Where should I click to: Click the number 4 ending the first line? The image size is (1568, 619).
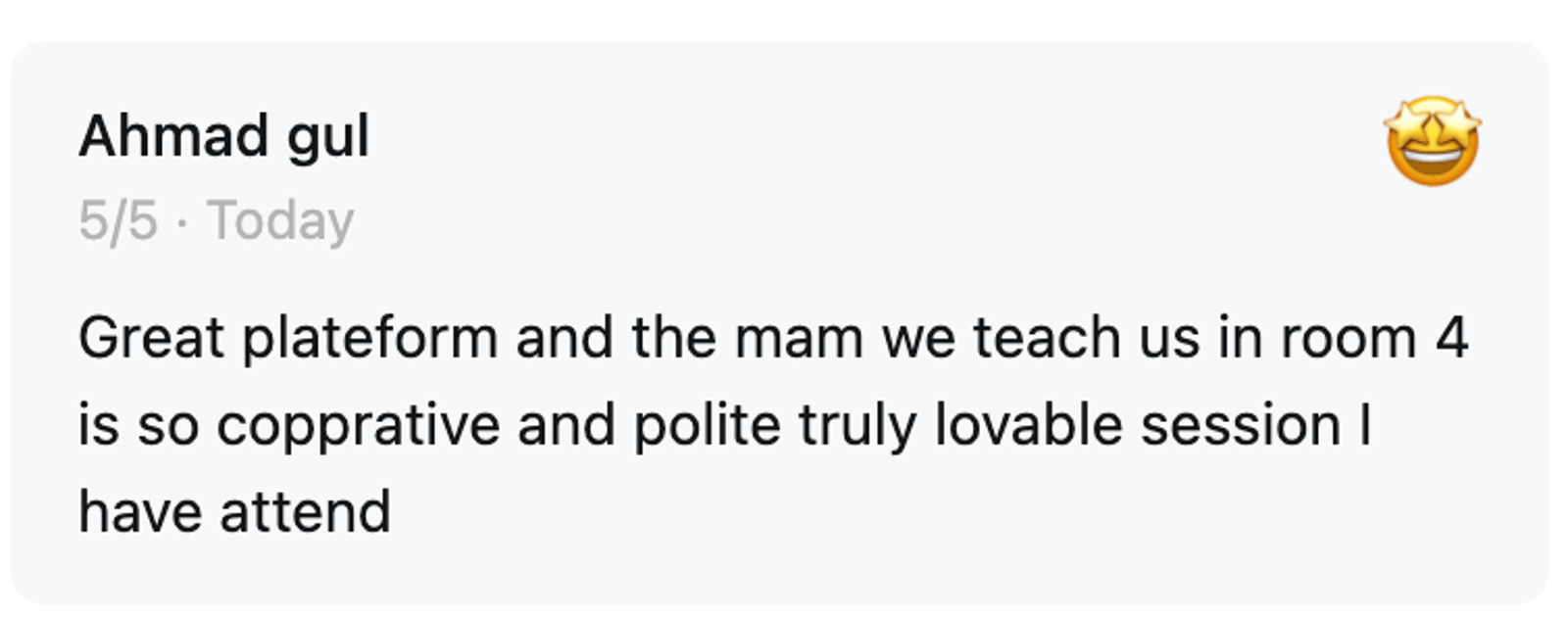pyautogui.click(x=1451, y=338)
